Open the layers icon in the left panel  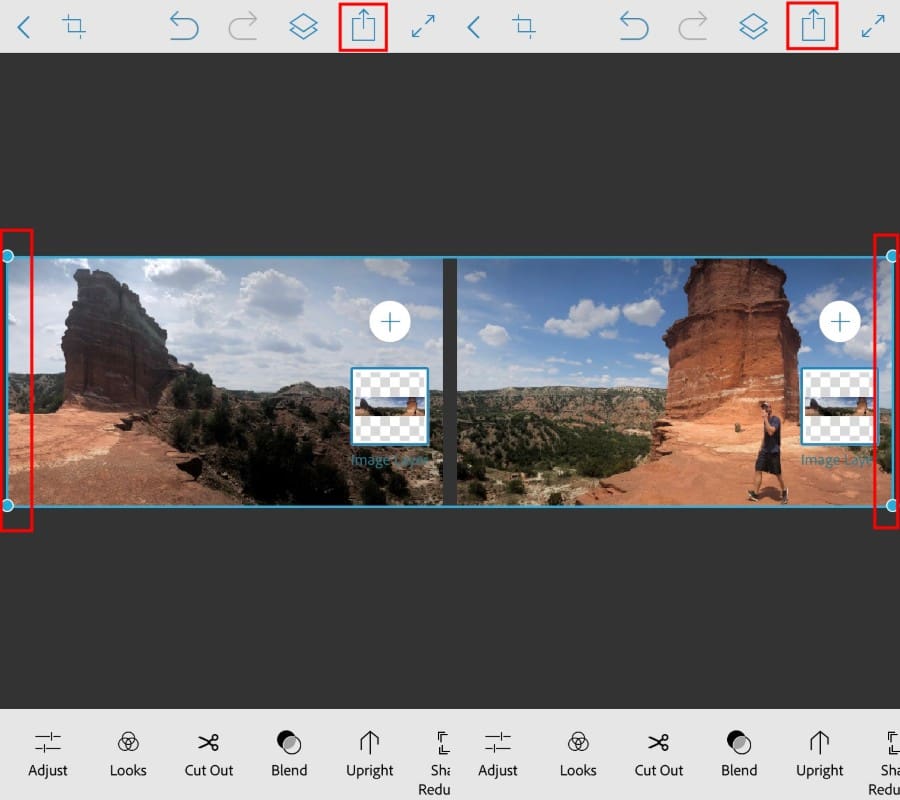pyautogui.click(x=303, y=27)
